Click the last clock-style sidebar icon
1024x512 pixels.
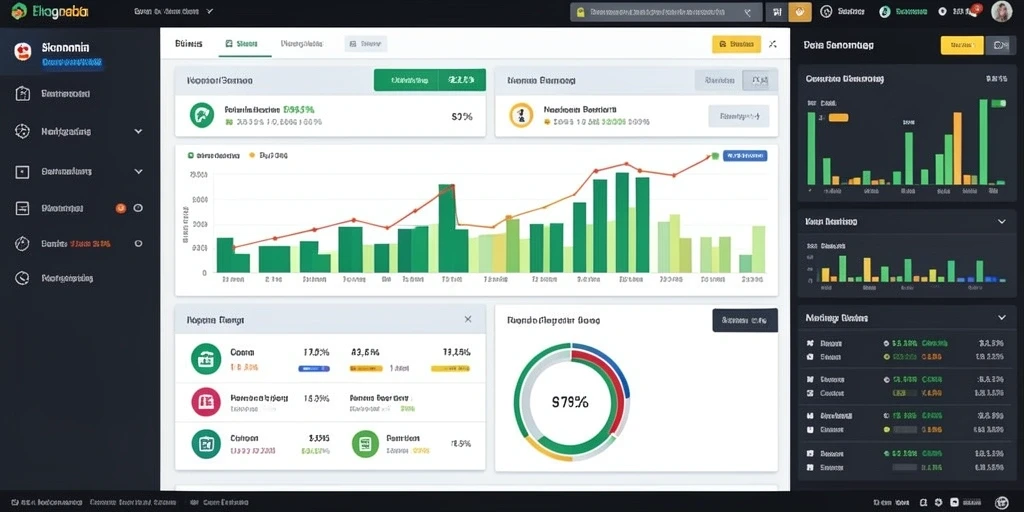(22, 278)
